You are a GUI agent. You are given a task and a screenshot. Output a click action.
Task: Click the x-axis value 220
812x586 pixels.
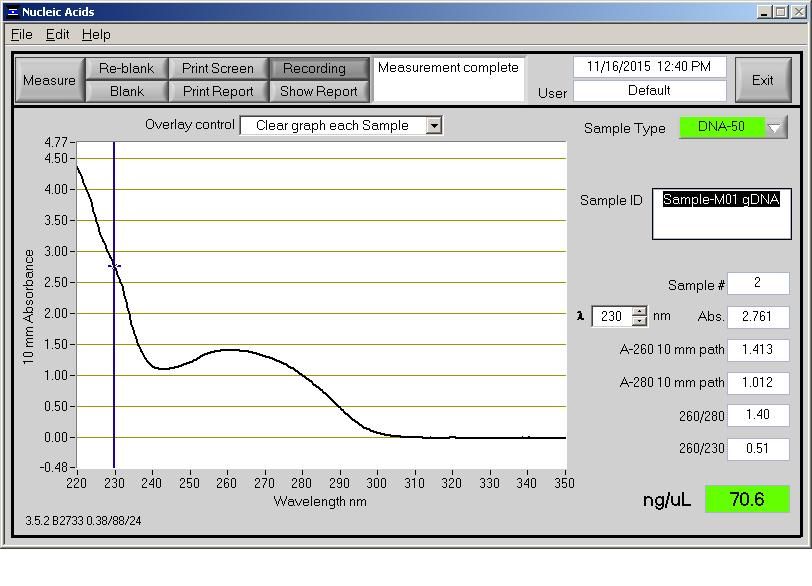[x=77, y=483]
